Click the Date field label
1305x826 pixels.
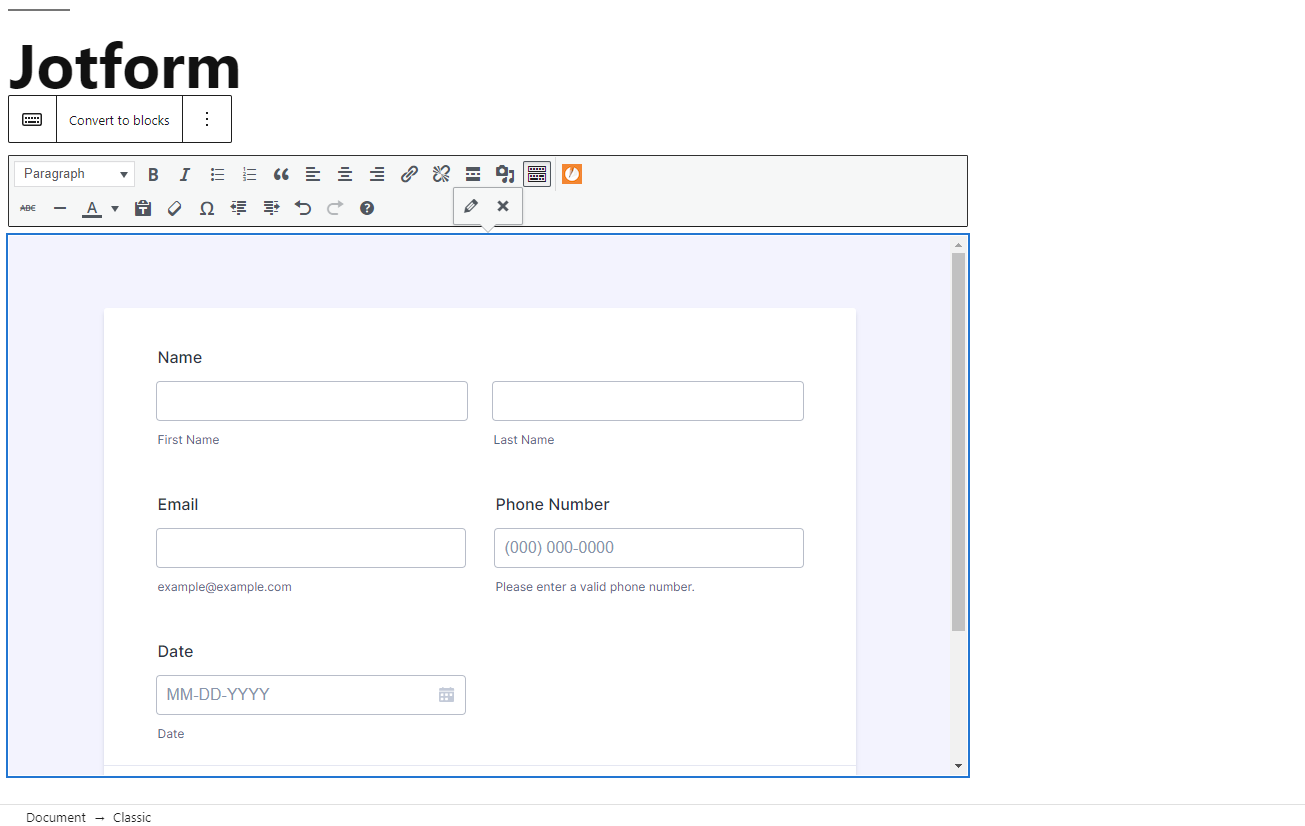pyautogui.click(x=176, y=652)
